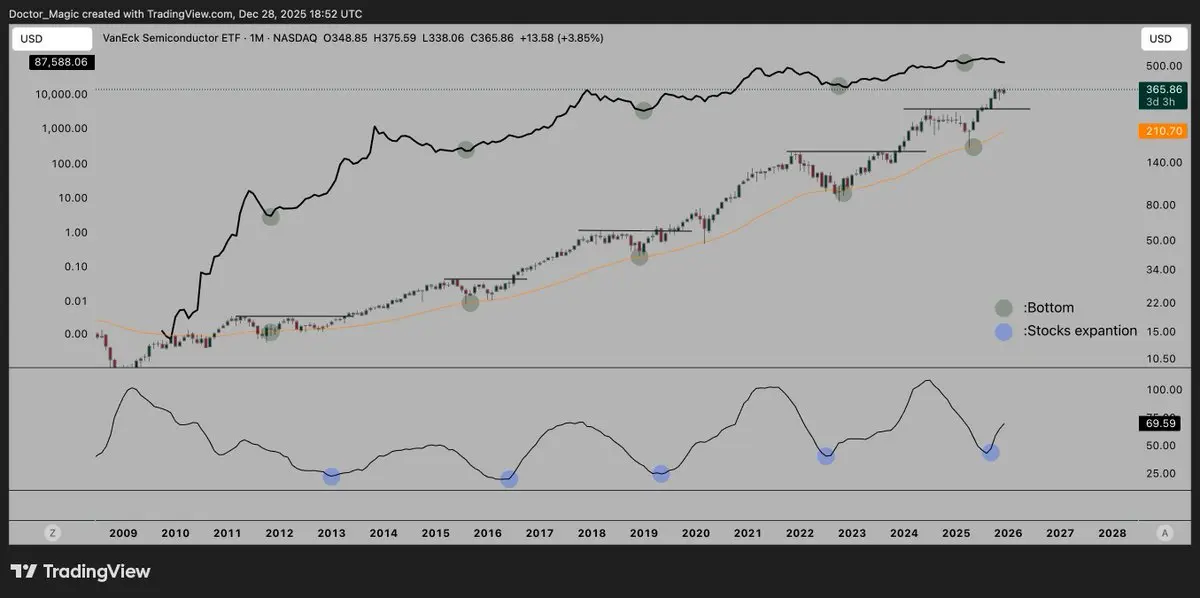Click the 2027 label on the time axis

(1059, 534)
